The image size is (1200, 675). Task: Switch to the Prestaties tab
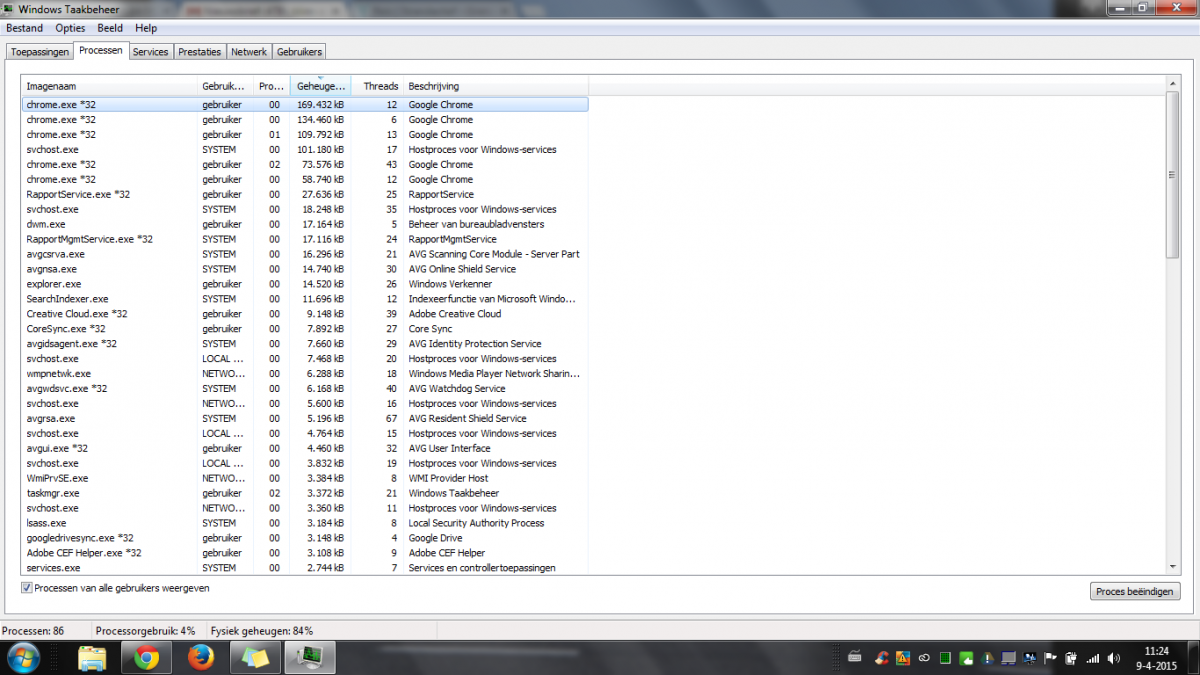[x=200, y=51]
